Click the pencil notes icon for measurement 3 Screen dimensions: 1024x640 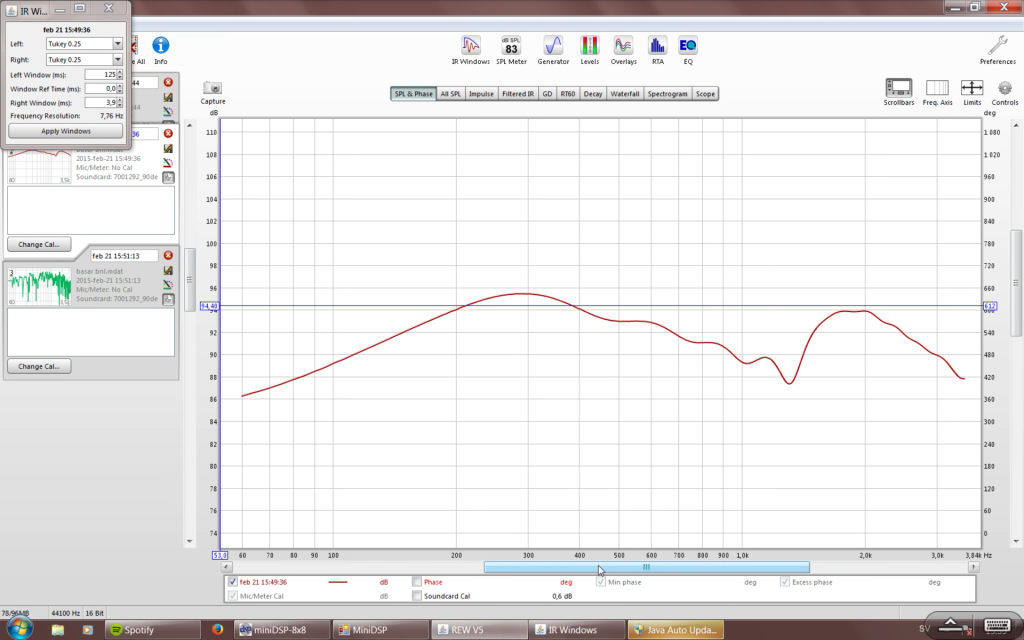pos(168,270)
